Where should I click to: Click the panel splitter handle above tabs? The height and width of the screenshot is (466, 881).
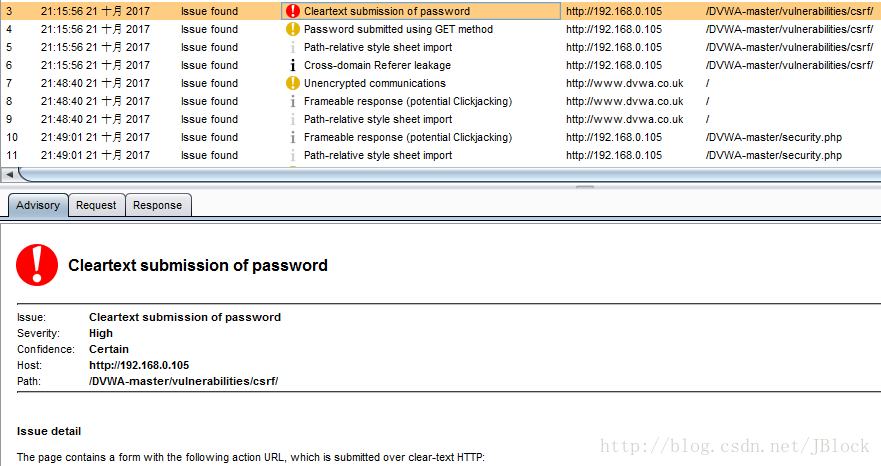pos(584,187)
